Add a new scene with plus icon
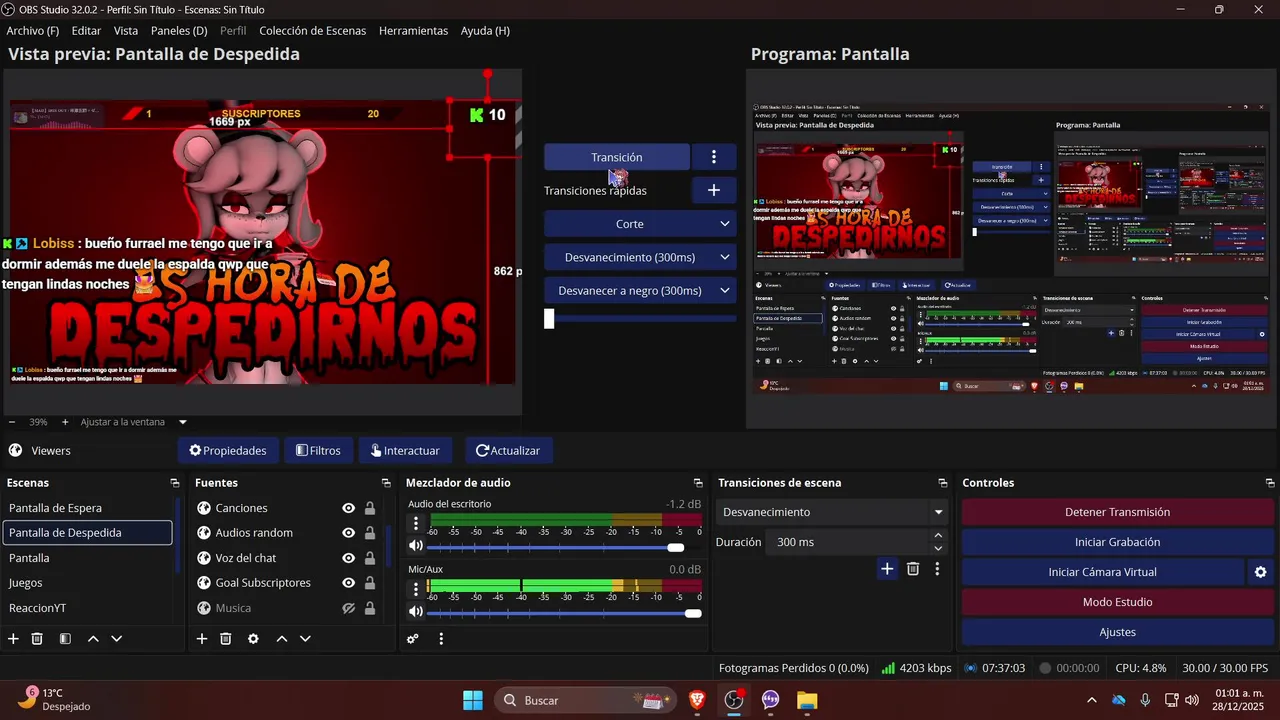 coord(13,638)
